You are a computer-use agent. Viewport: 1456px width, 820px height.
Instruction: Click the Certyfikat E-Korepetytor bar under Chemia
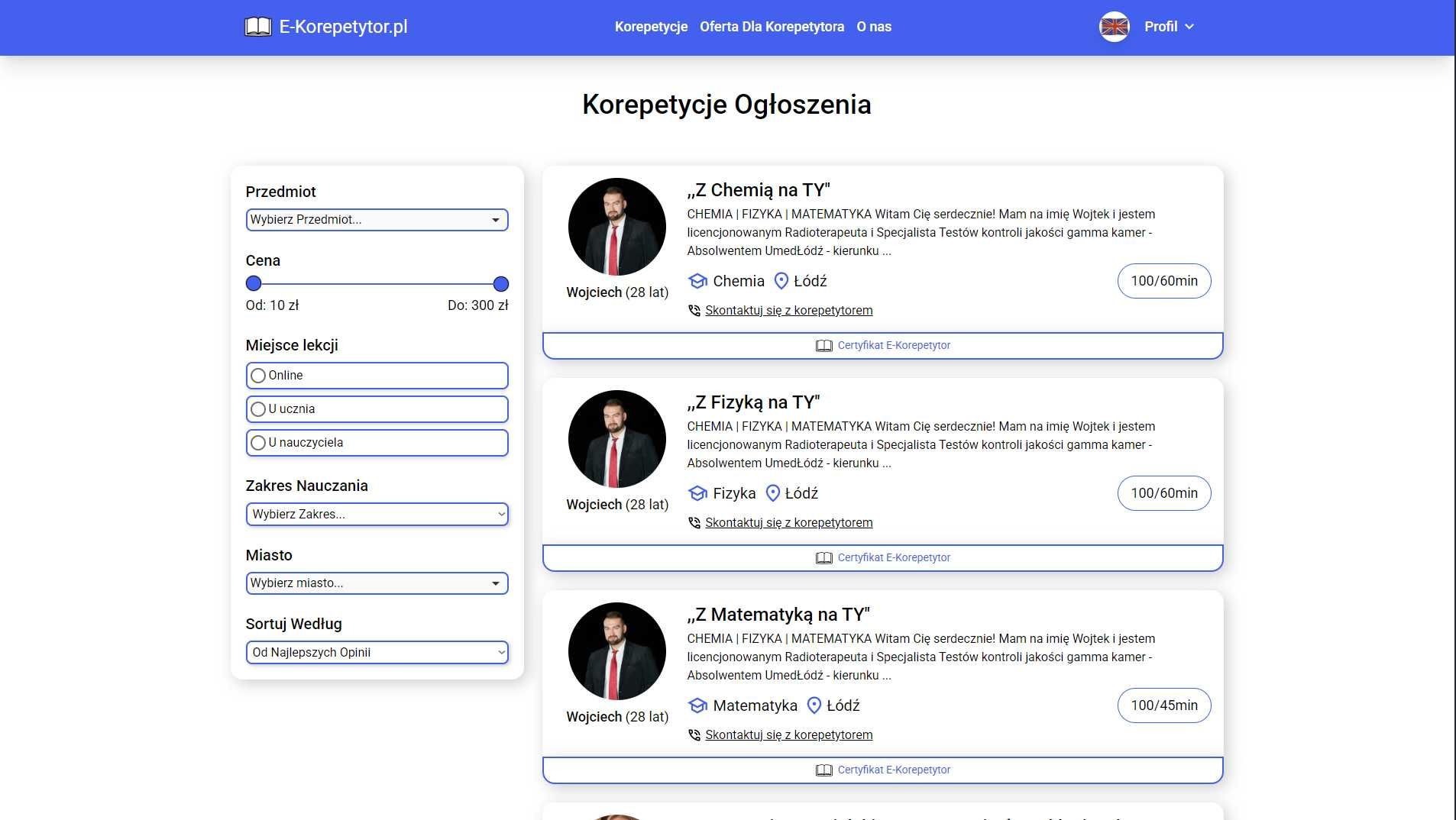882,346
